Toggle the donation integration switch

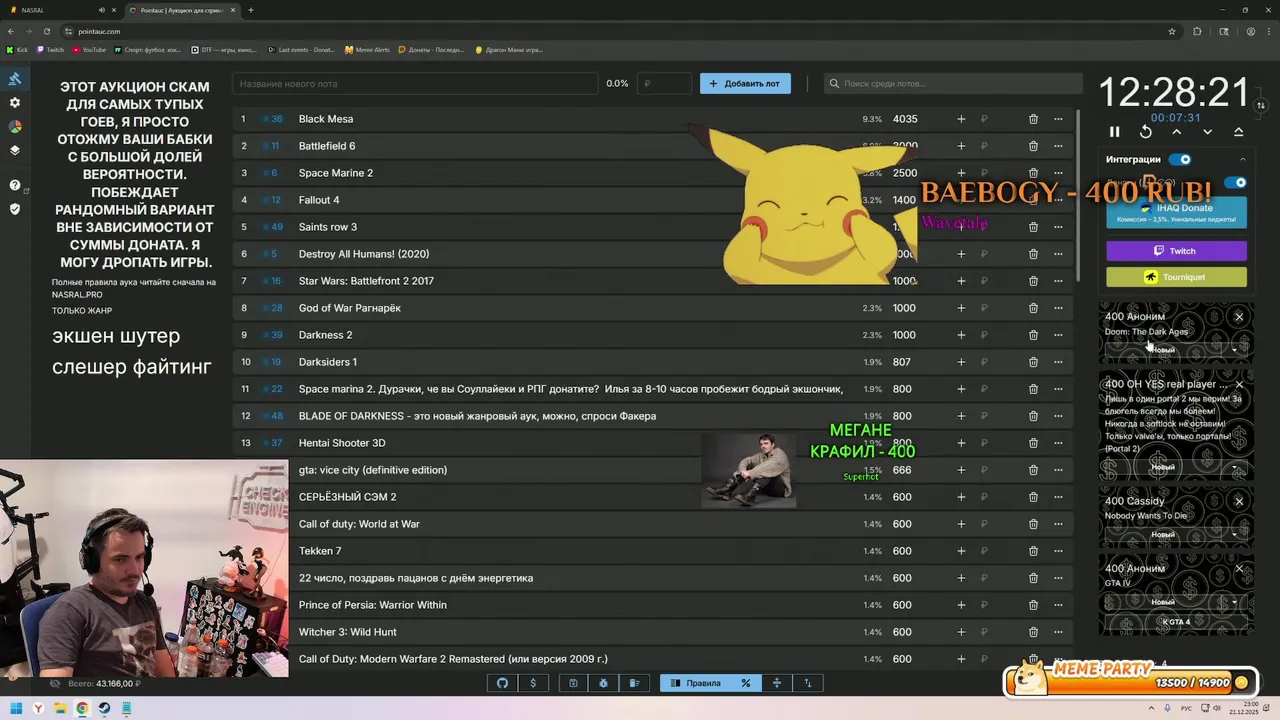tap(1236, 183)
